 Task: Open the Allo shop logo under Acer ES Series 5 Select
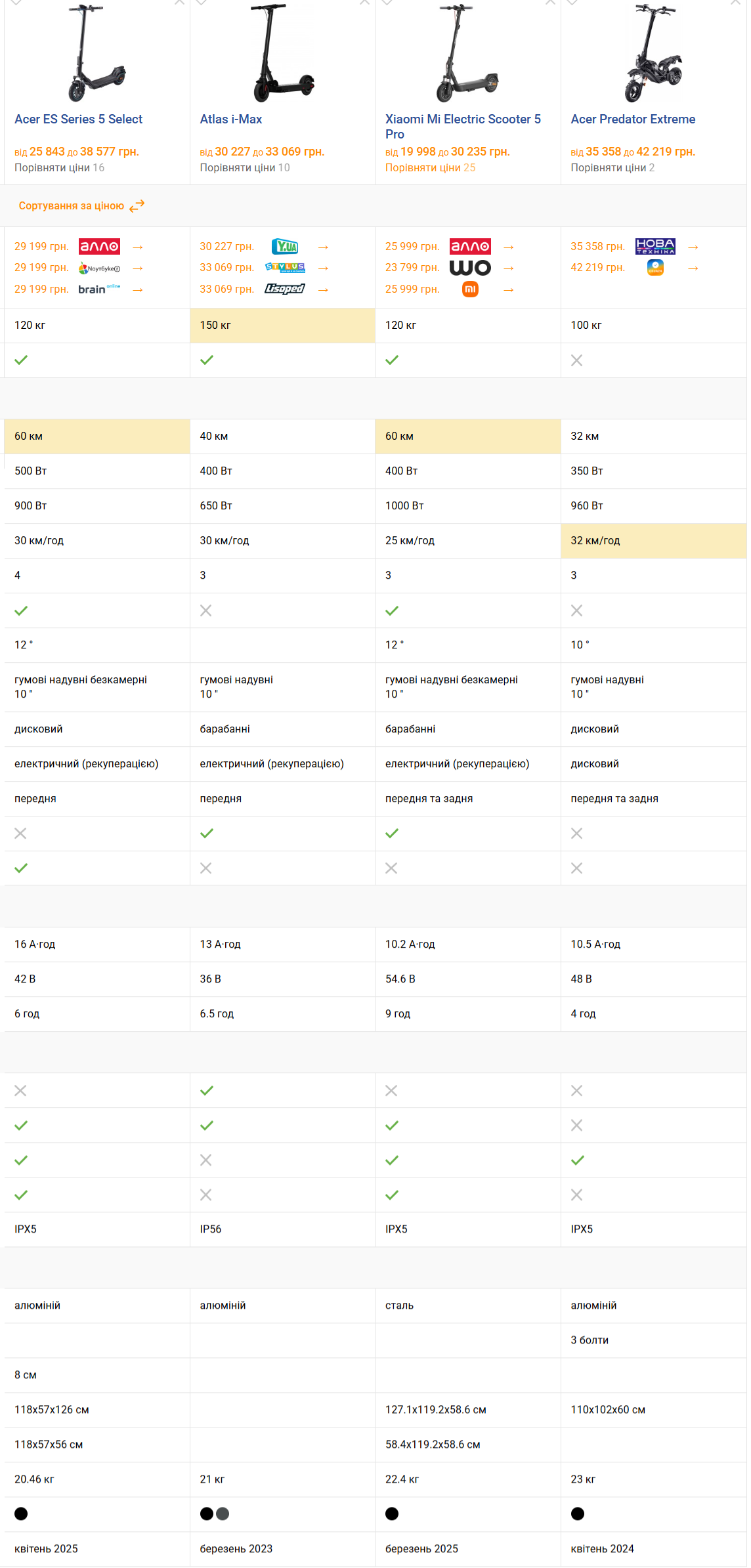point(99,247)
